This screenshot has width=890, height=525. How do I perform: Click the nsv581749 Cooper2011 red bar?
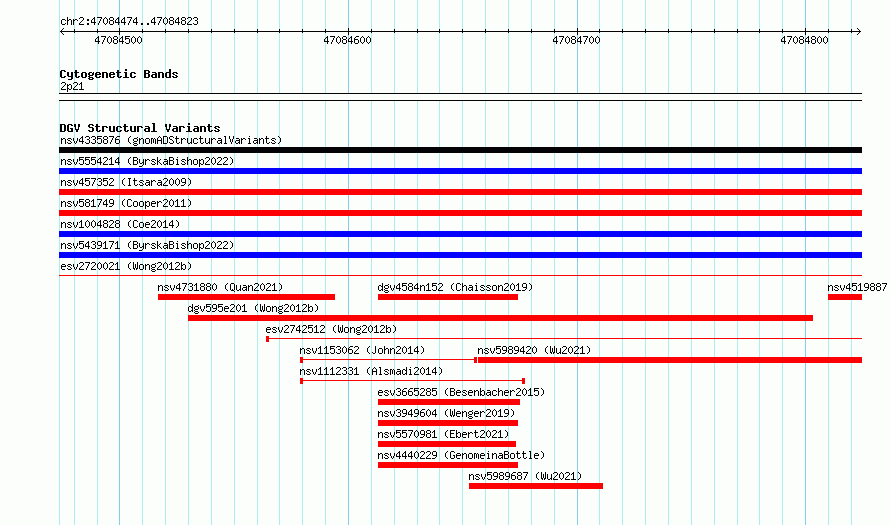460,213
